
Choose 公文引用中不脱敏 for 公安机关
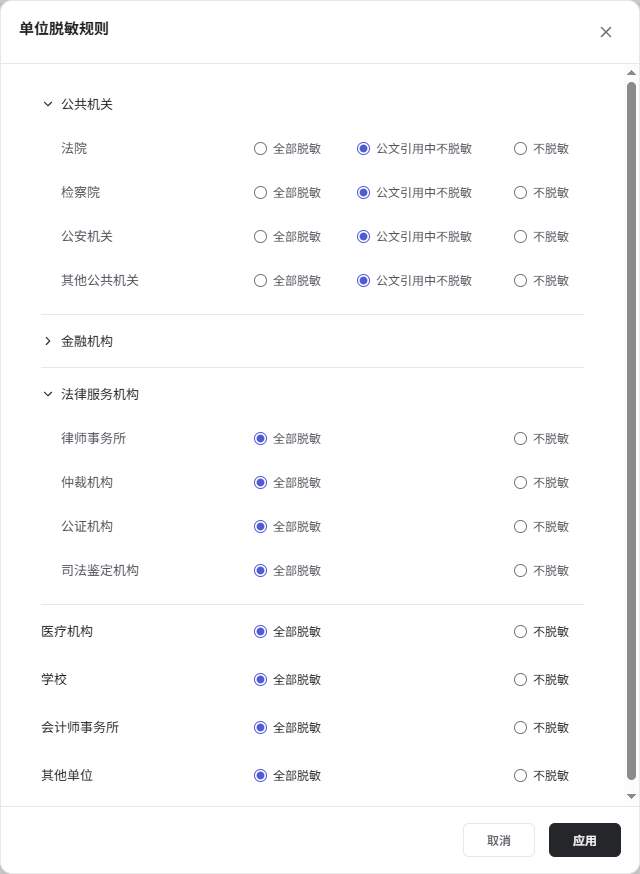pos(363,237)
